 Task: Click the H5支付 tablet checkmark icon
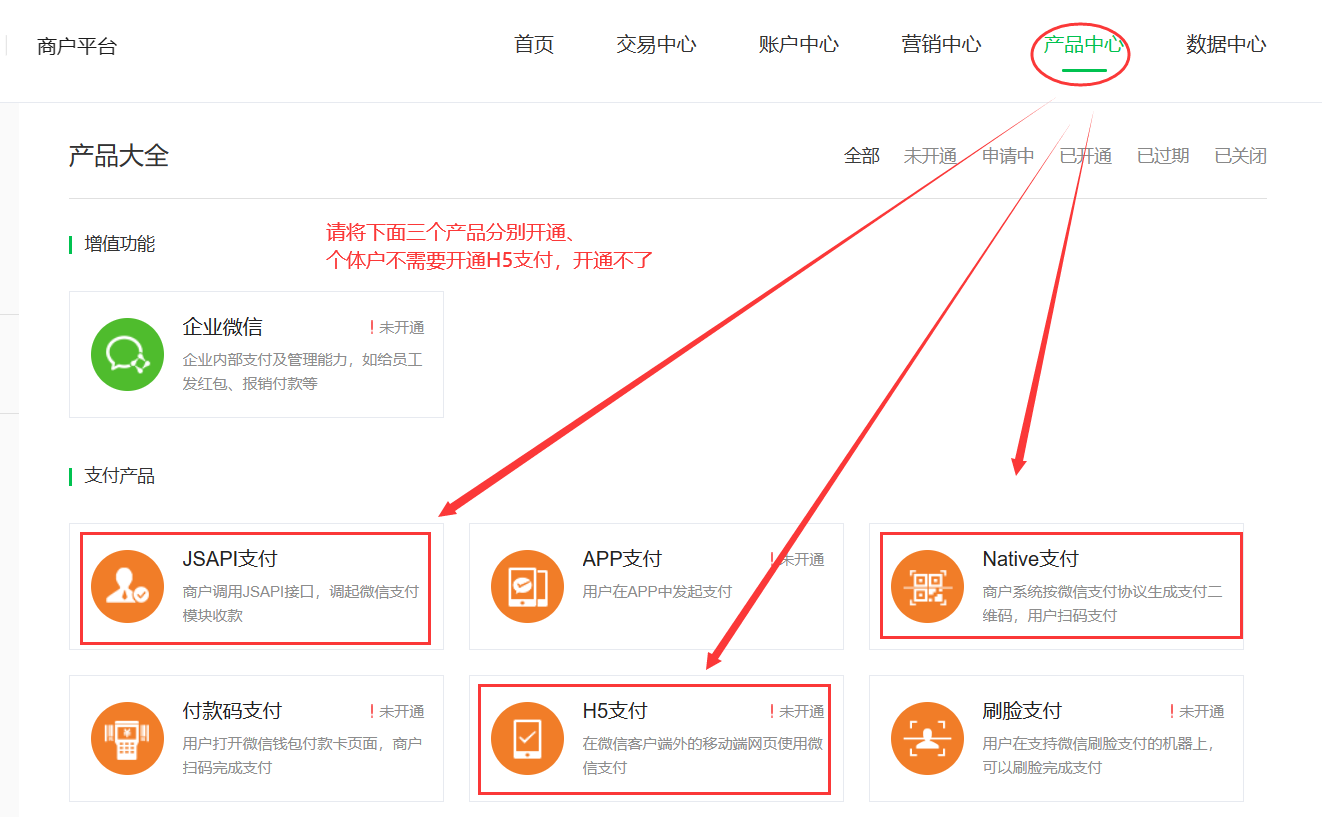point(527,738)
